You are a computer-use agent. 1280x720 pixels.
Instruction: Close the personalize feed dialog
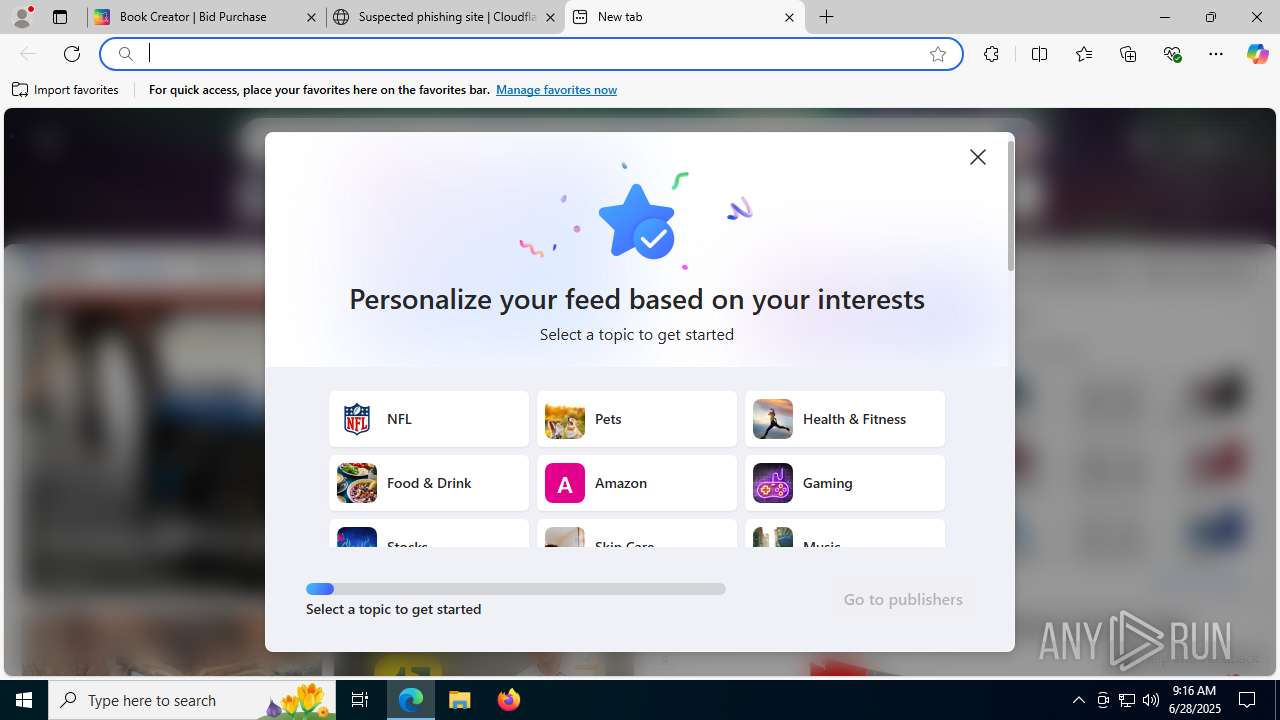tap(978, 157)
